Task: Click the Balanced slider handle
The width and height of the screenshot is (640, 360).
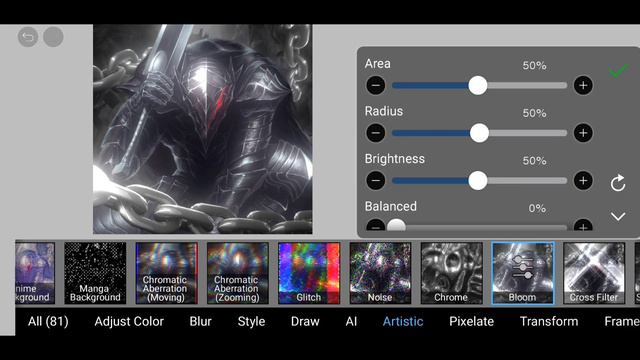Action: tap(396, 225)
